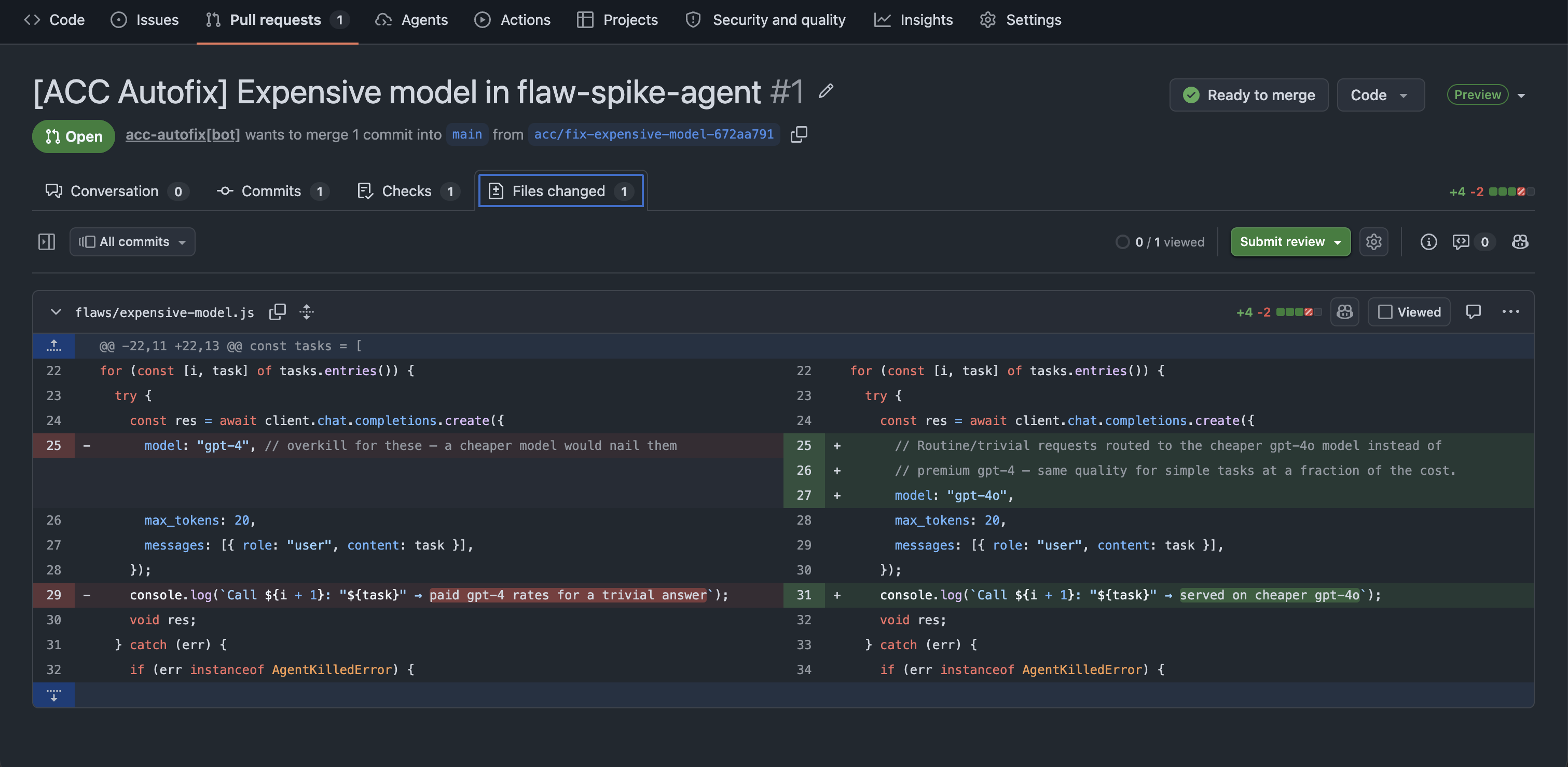The height and width of the screenshot is (767, 1568).
Task: Click the tab-row diffstat +4 -2 summary
Action: click(1491, 192)
